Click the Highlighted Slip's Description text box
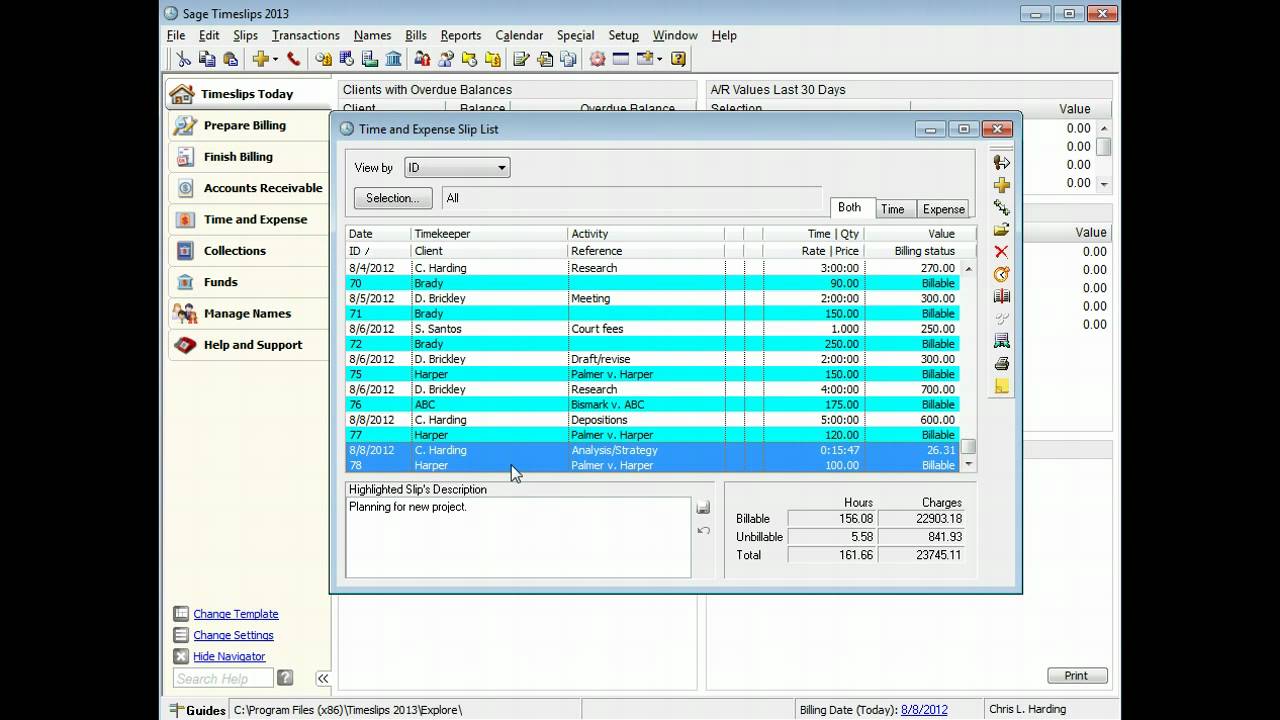The height and width of the screenshot is (720, 1280). coord(518,537)
